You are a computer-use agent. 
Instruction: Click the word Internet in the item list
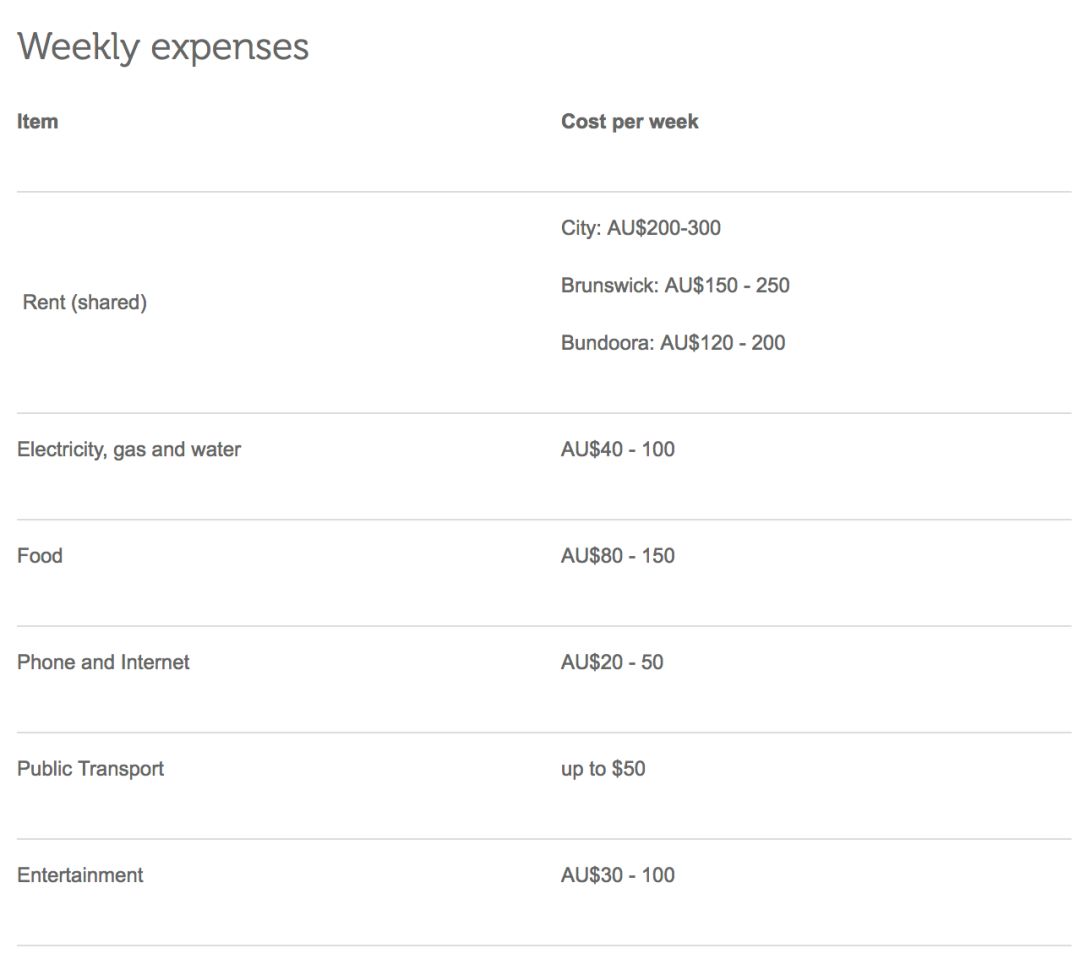[x=155, y=662]
